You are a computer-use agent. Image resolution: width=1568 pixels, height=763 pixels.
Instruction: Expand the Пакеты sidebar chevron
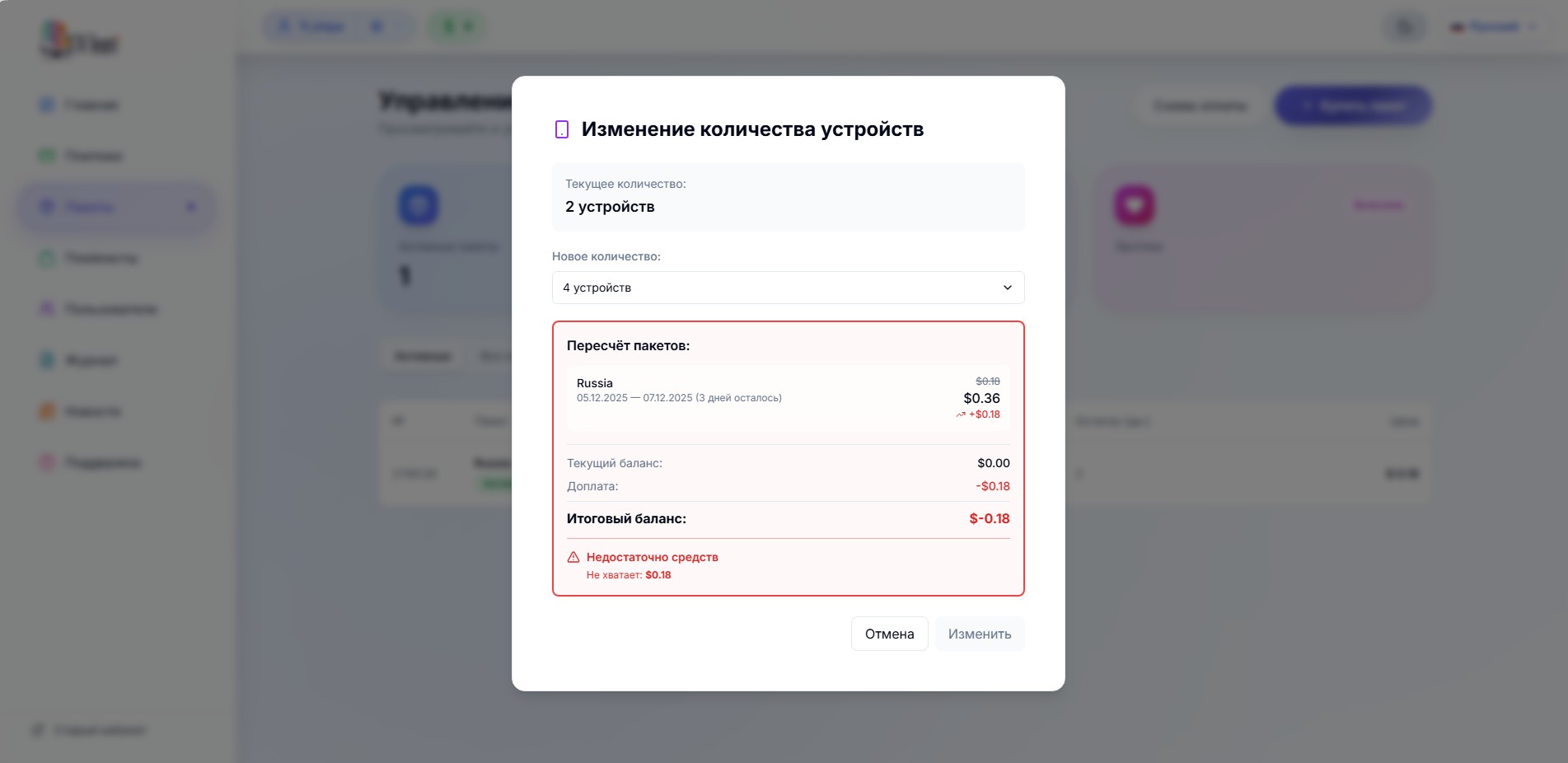(x=191, y=207)
